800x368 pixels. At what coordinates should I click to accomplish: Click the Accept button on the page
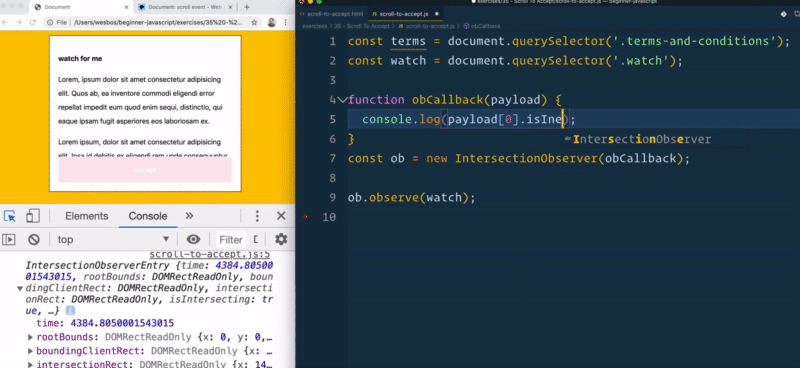point(145,169)
